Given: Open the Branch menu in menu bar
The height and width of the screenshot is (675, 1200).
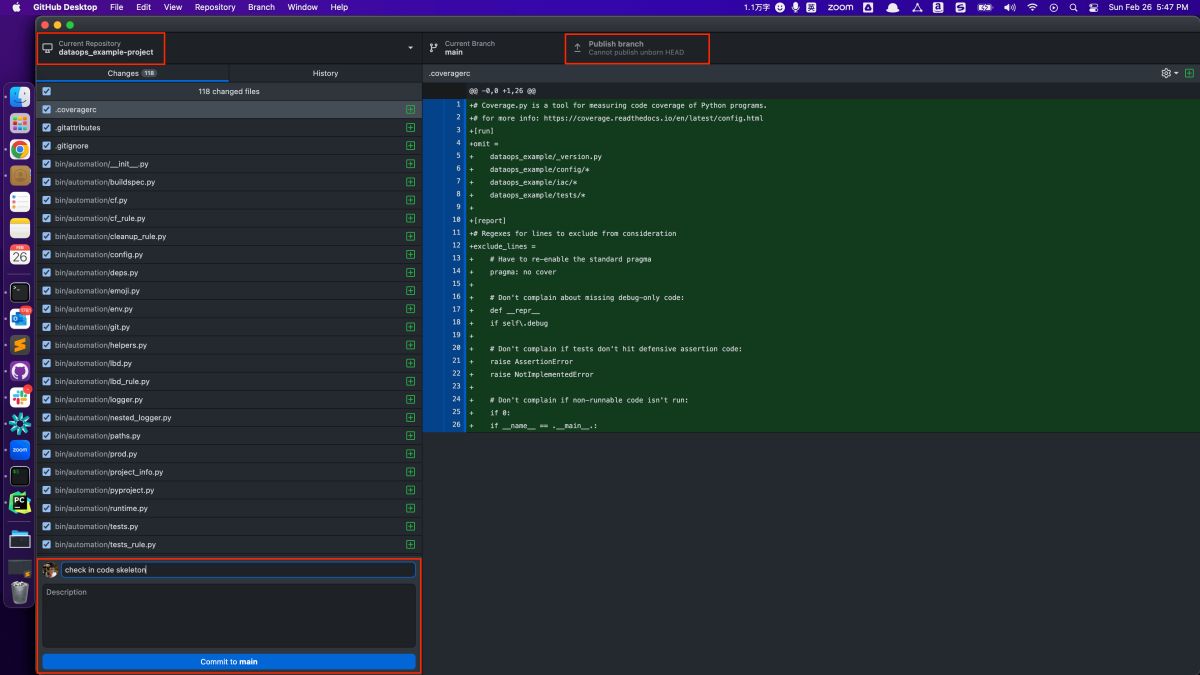Looking at the screenshot, I should (261, 7).
